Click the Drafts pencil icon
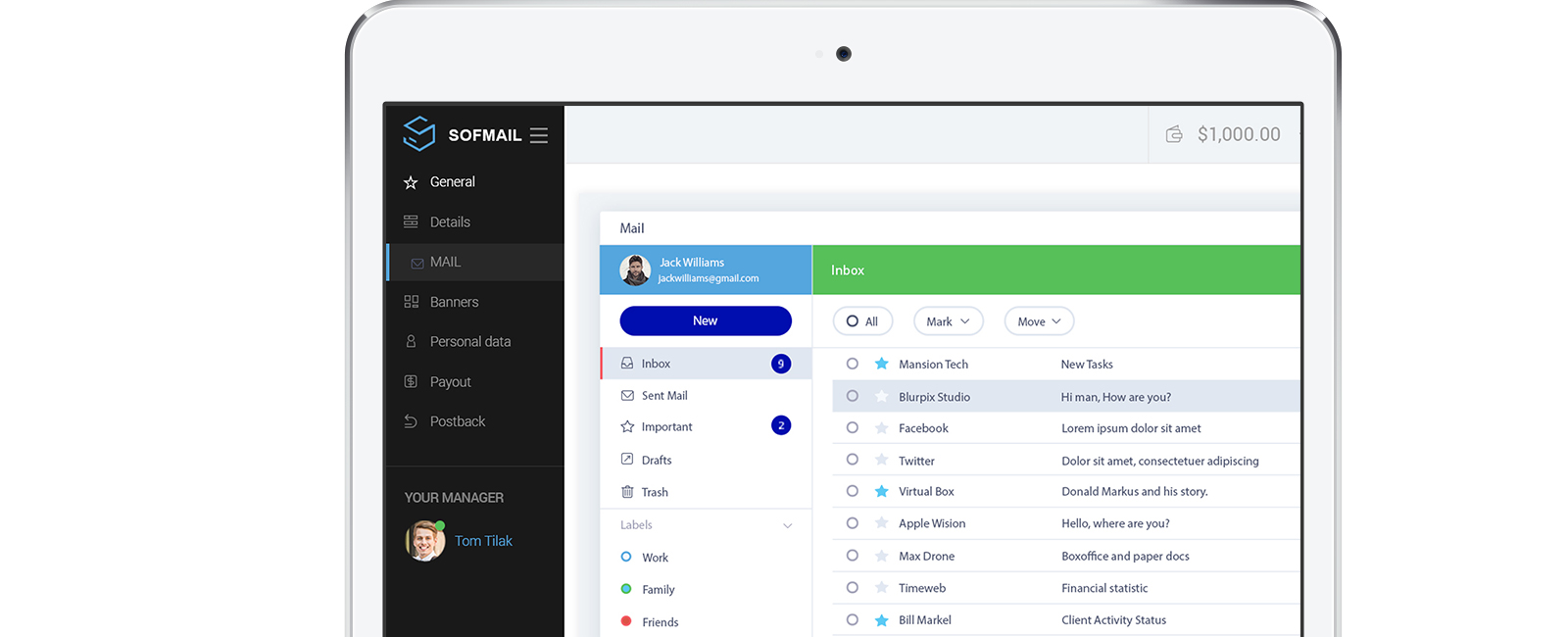This screenshot has height=637, width=1568. coord(627,460)
